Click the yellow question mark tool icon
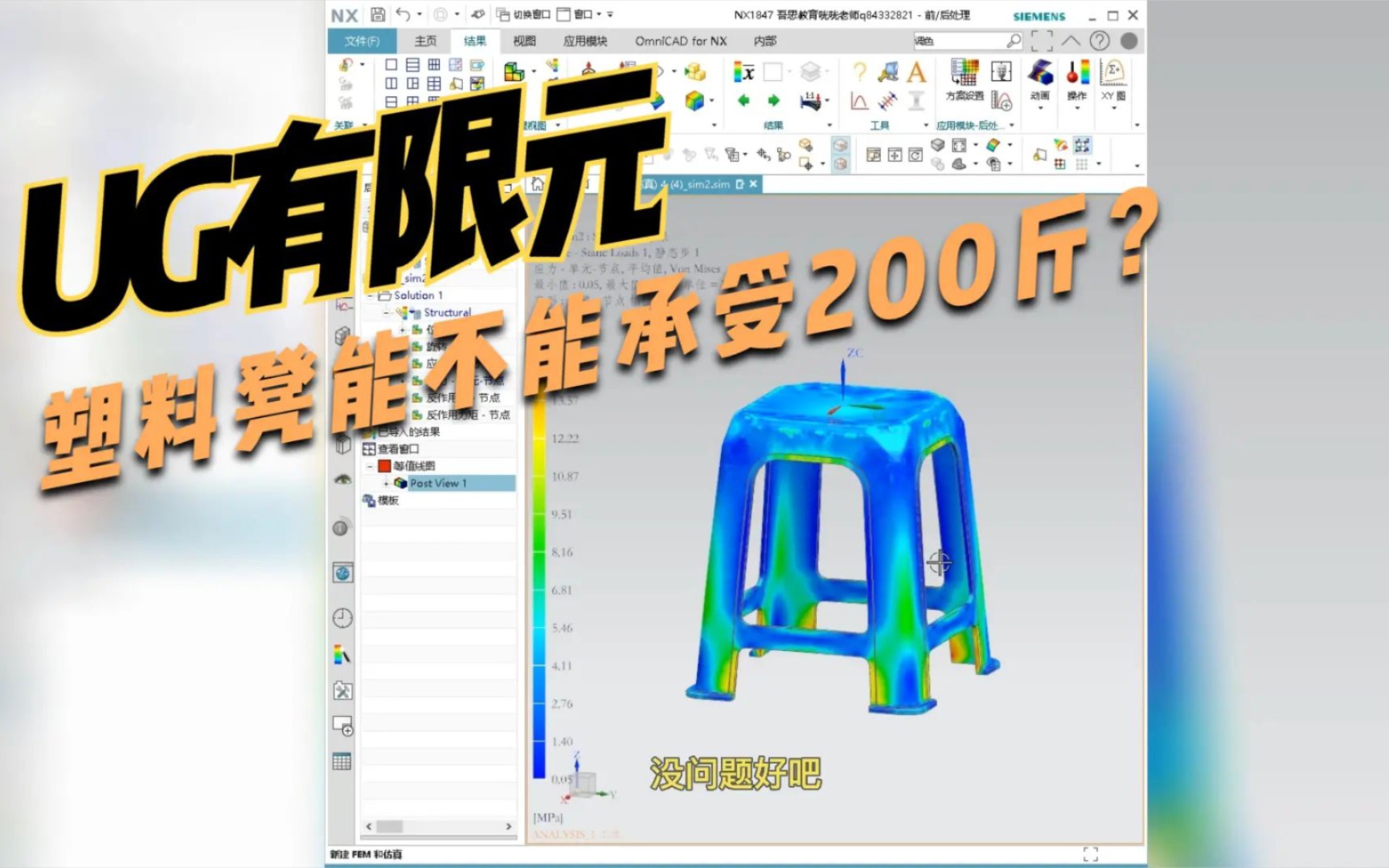 tap(859, 72)
